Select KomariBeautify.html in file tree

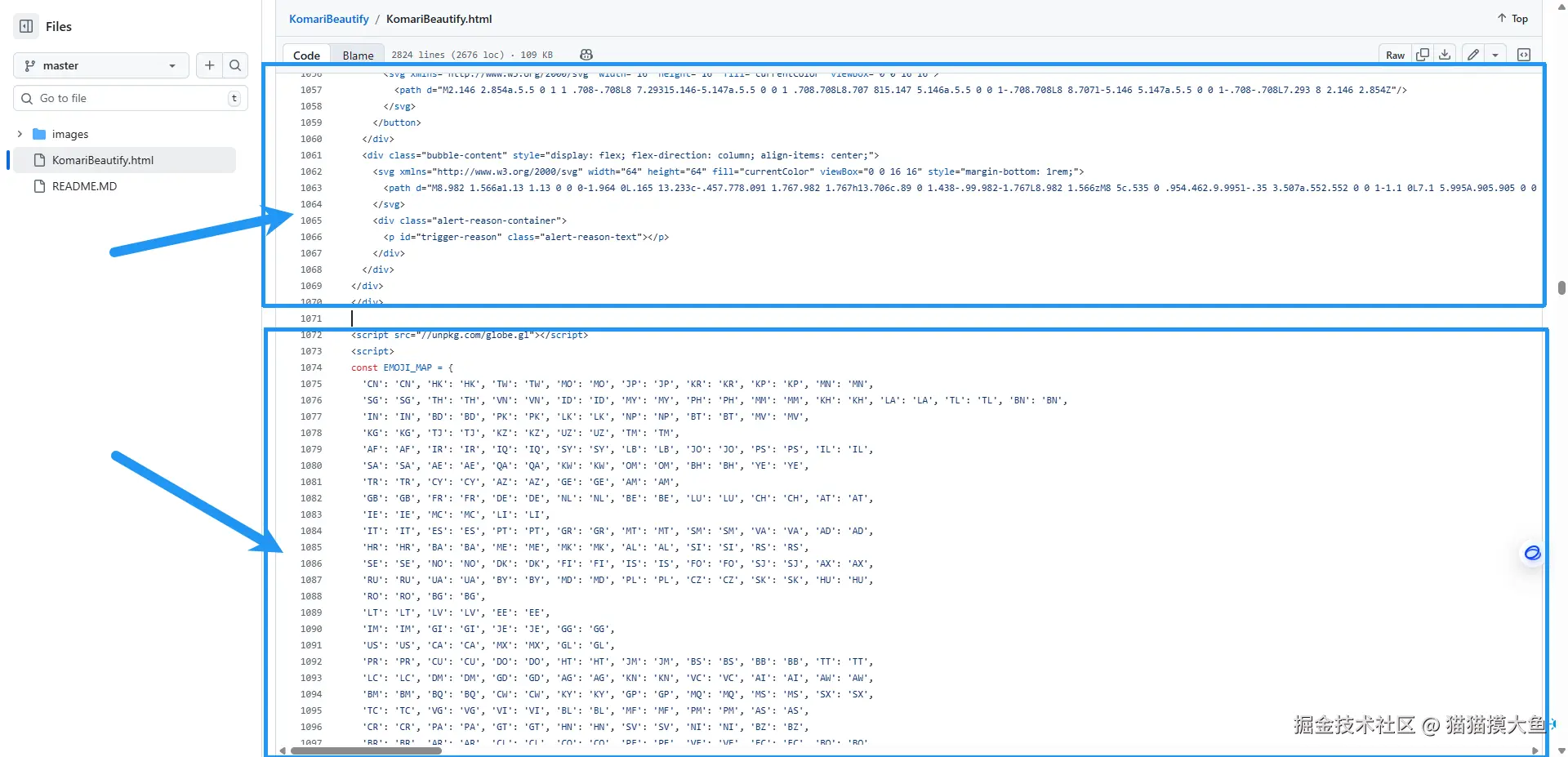point(122,160)
